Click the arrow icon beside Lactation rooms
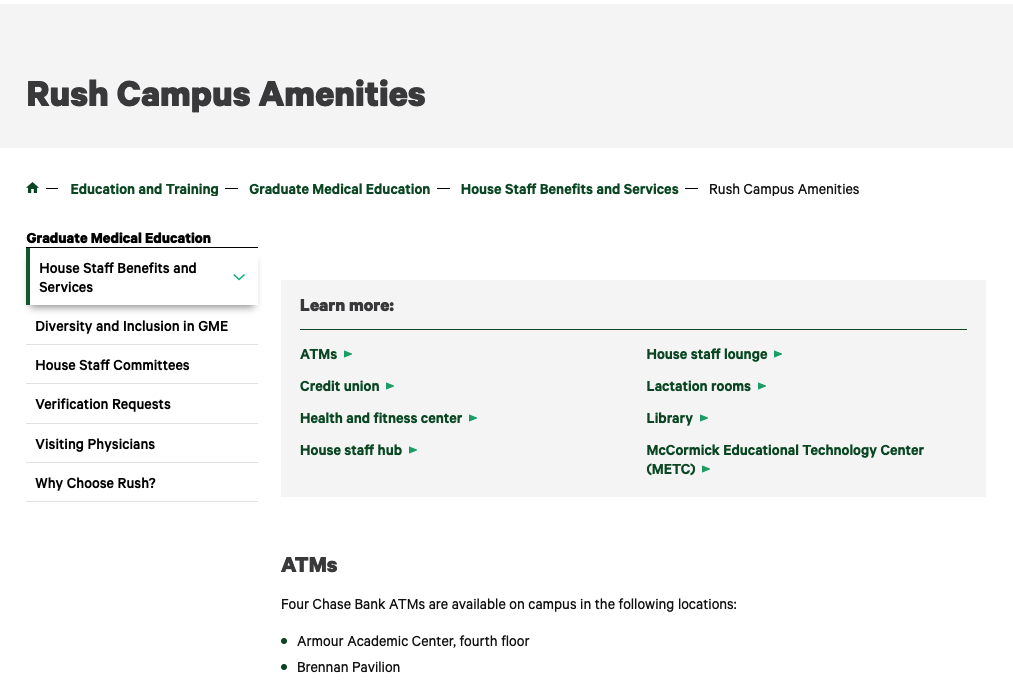Screen dimensions: 1013x680 click(762, 386)
